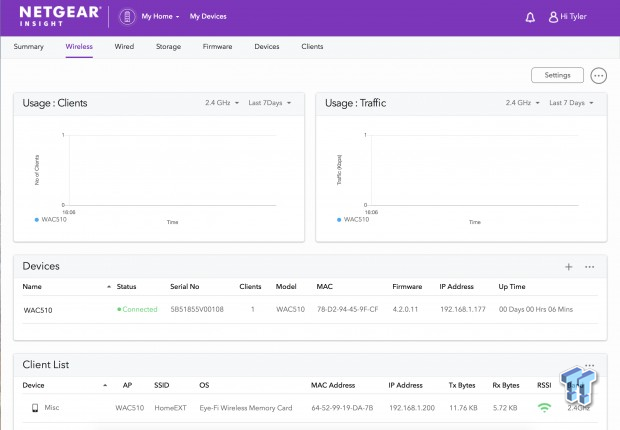Open the notifications bell
The width and height of the screenshot is (620, 430).
[x=530, y=17]
